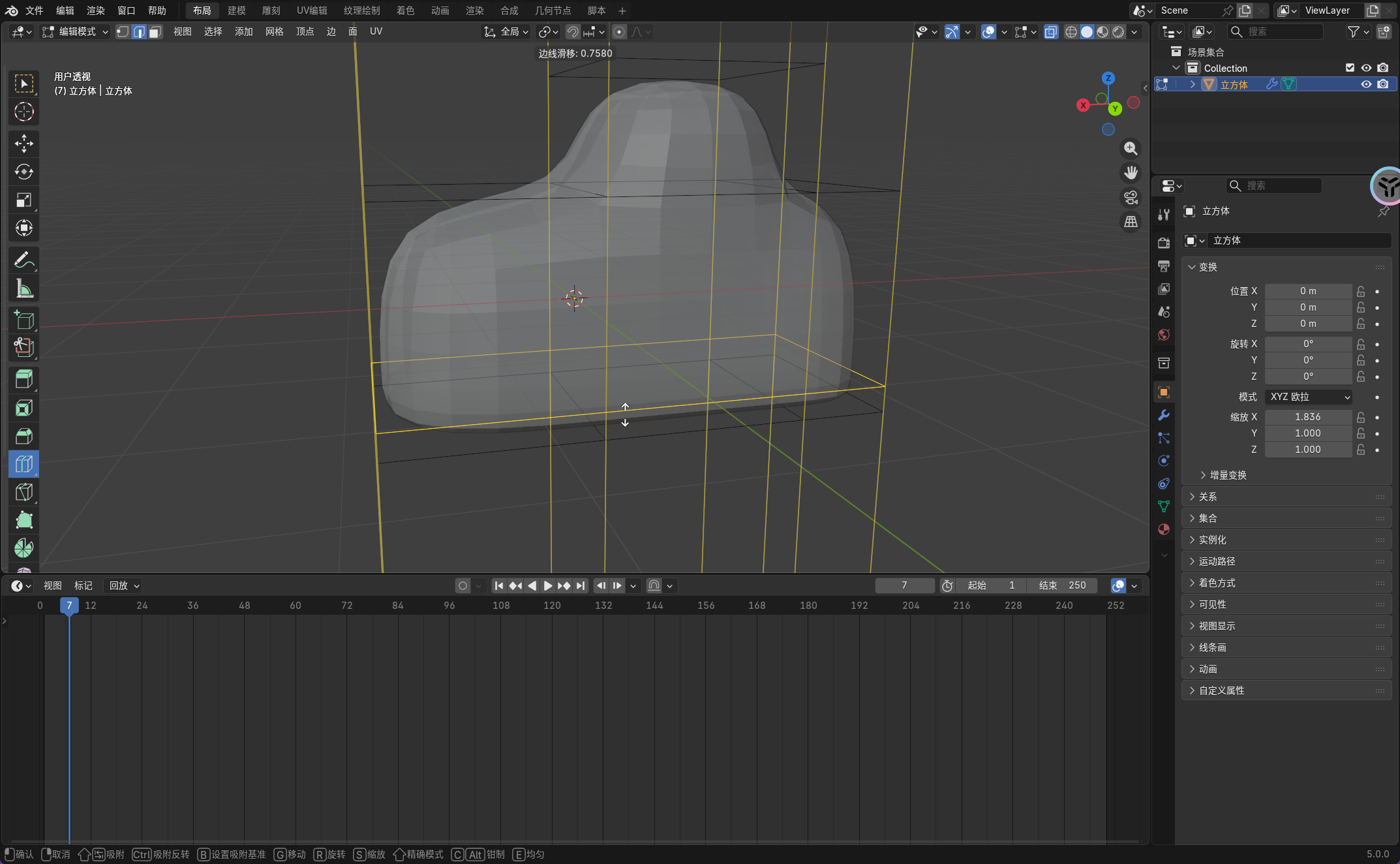This screenshot has height=864, width=1400.
Task: Expand the 关系 panel
Action: 1207,497
